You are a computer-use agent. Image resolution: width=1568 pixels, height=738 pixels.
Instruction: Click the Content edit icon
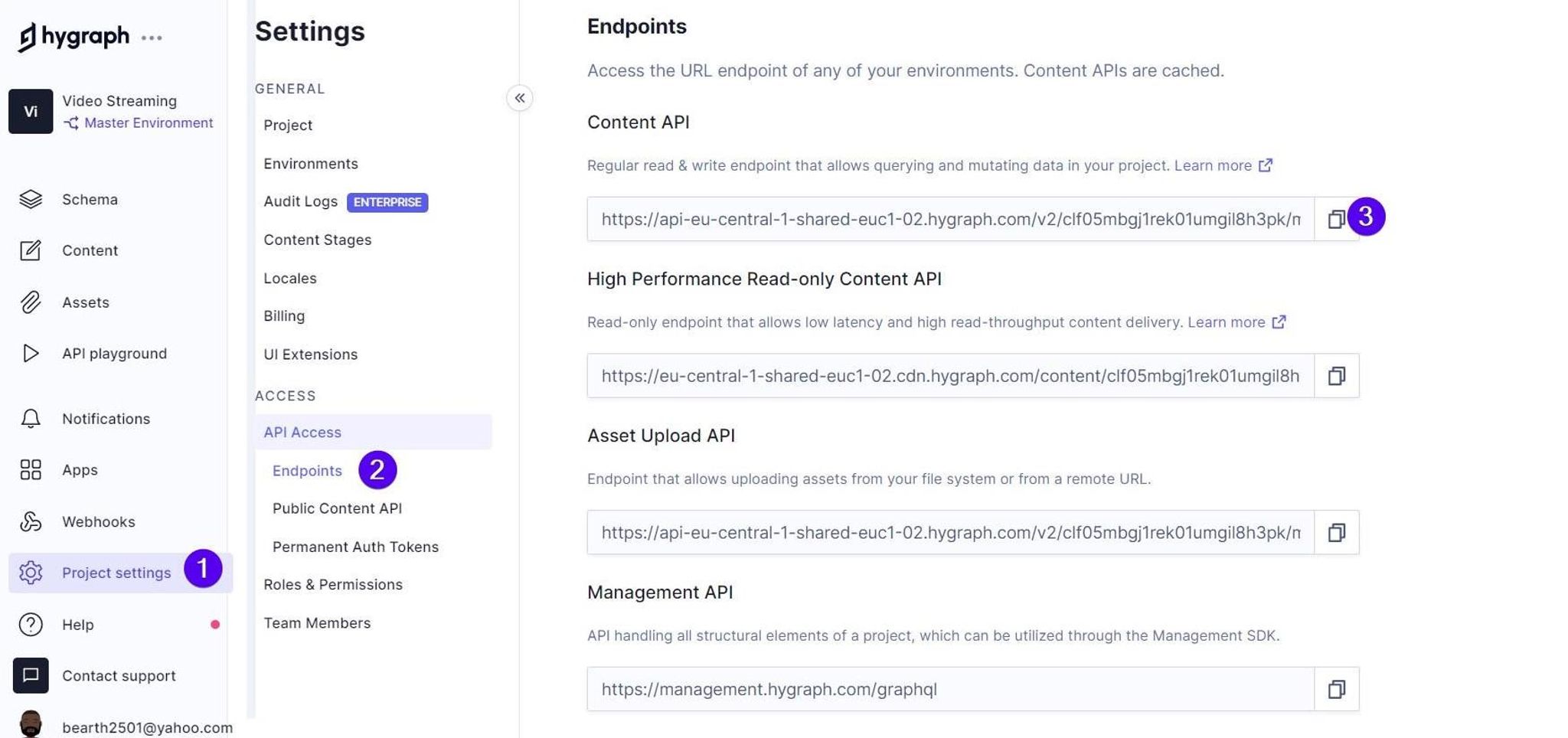click(31, 250)
